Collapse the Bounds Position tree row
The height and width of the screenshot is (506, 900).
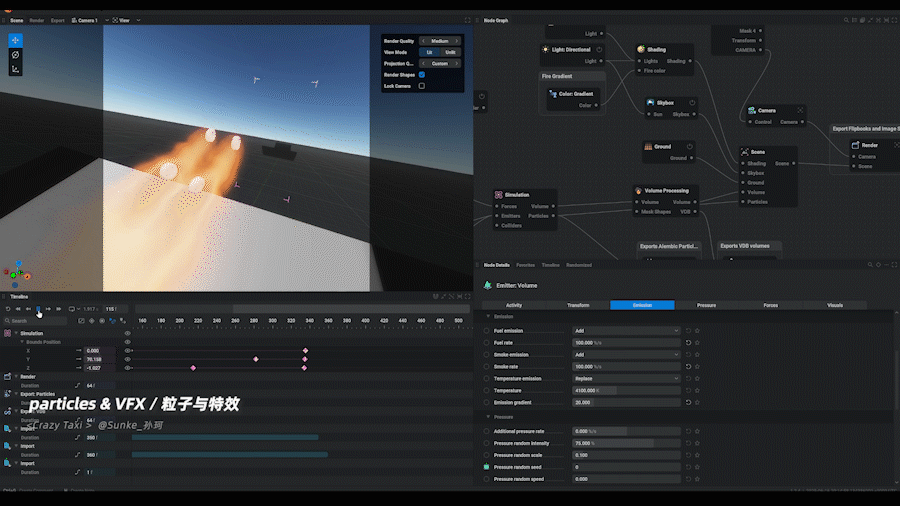22,342
